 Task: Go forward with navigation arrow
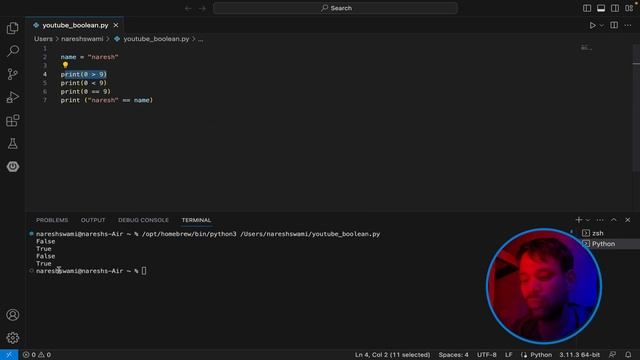point(202,8)
